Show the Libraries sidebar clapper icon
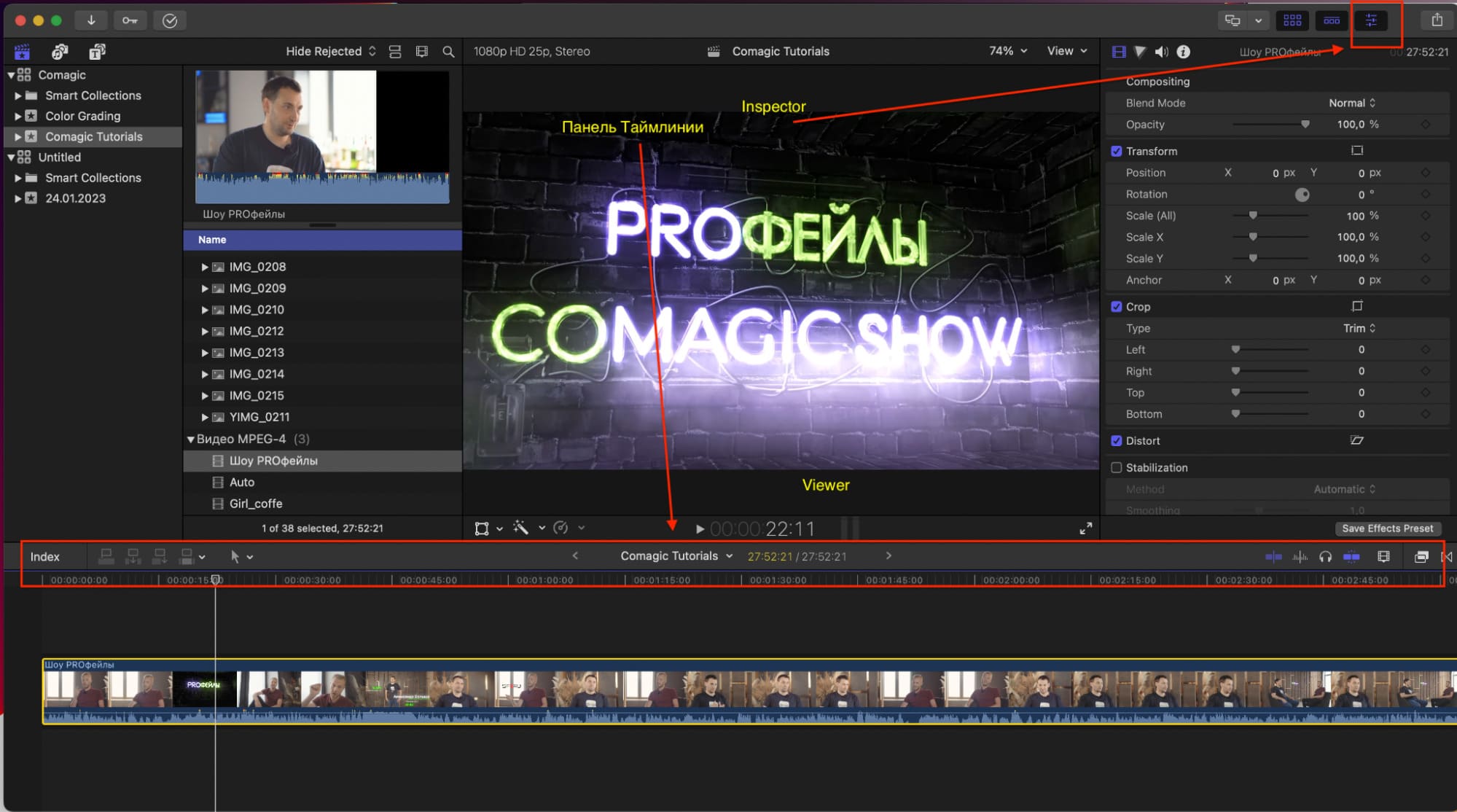1457x812 pixels. (x=22, y=52)
